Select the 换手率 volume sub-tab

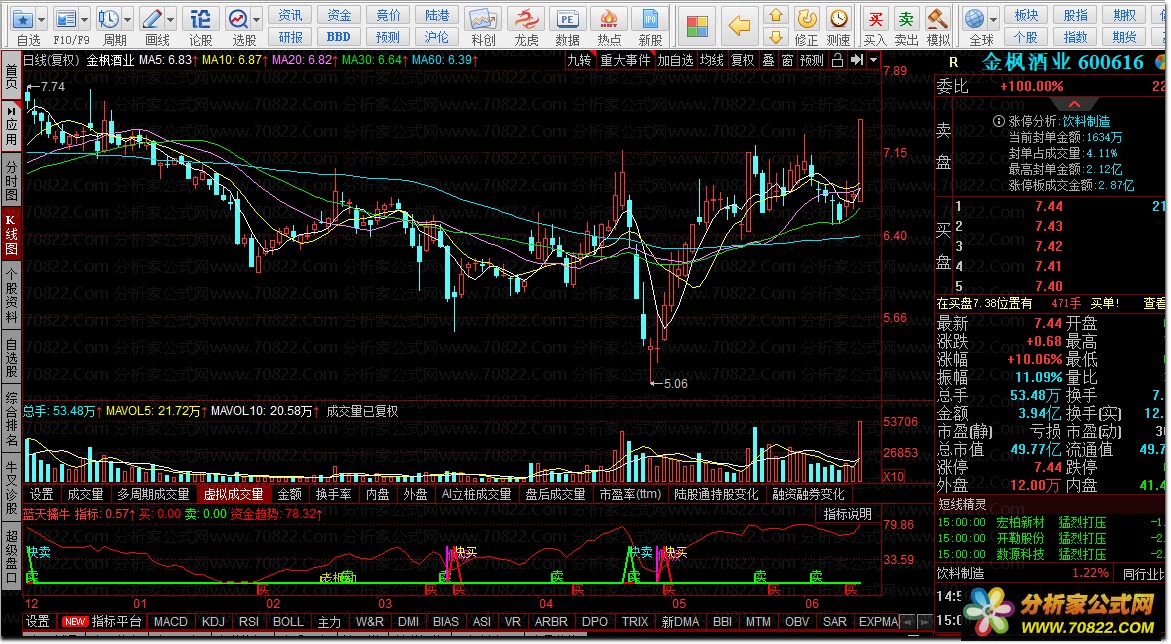pyautogui.click(x=333, y=494)
